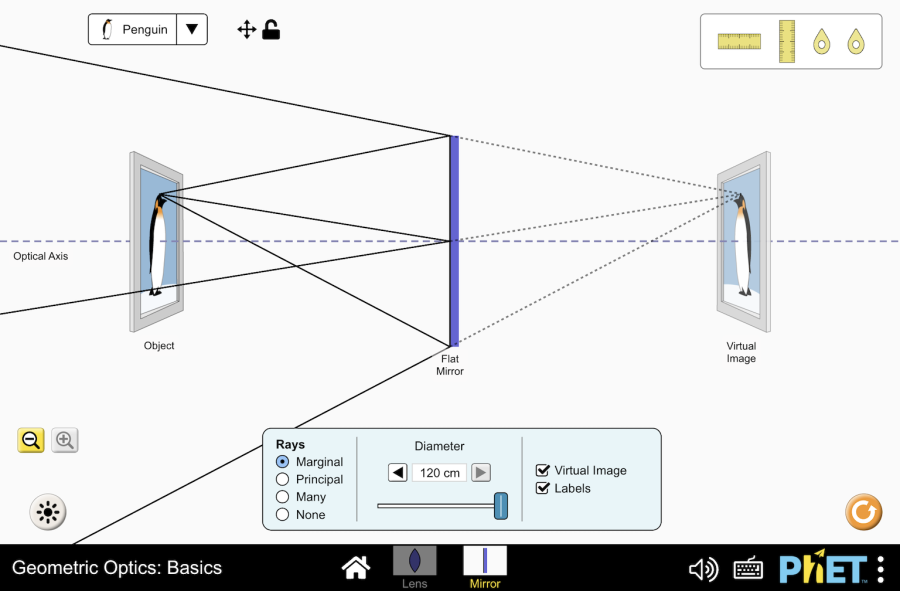Open the keyboard shortcuts help
This screenshot has width=900, height=591.
748,569
